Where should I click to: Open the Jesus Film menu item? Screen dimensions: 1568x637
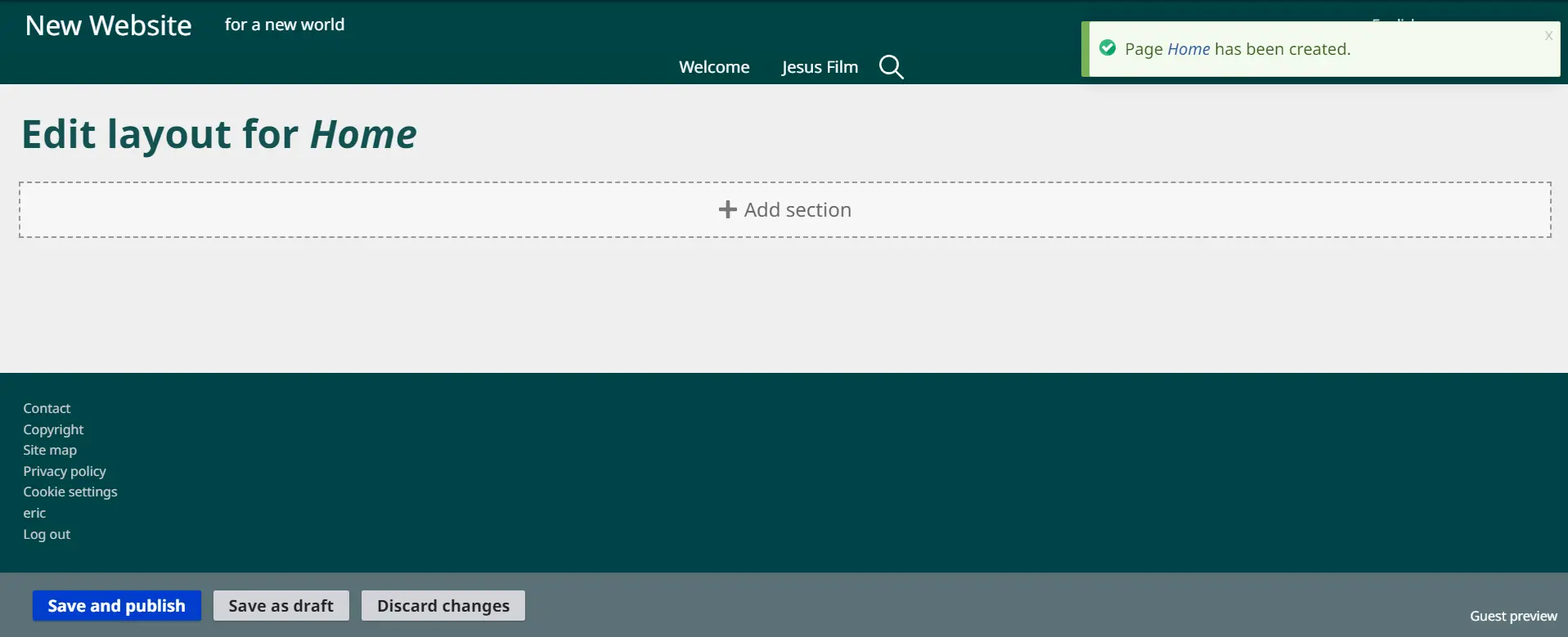[819, 67]
